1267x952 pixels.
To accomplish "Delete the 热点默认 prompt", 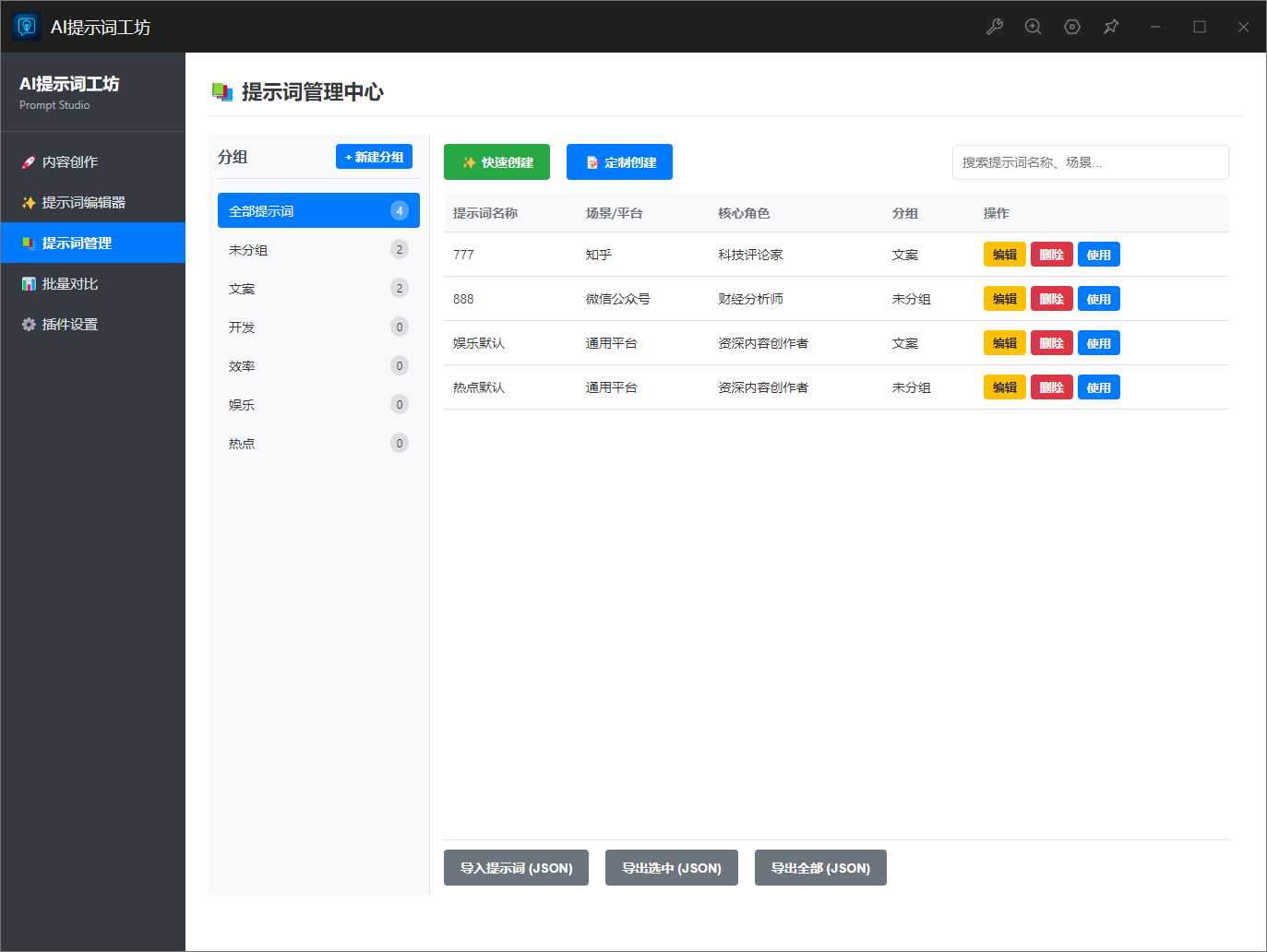I will pos(1051,387).
